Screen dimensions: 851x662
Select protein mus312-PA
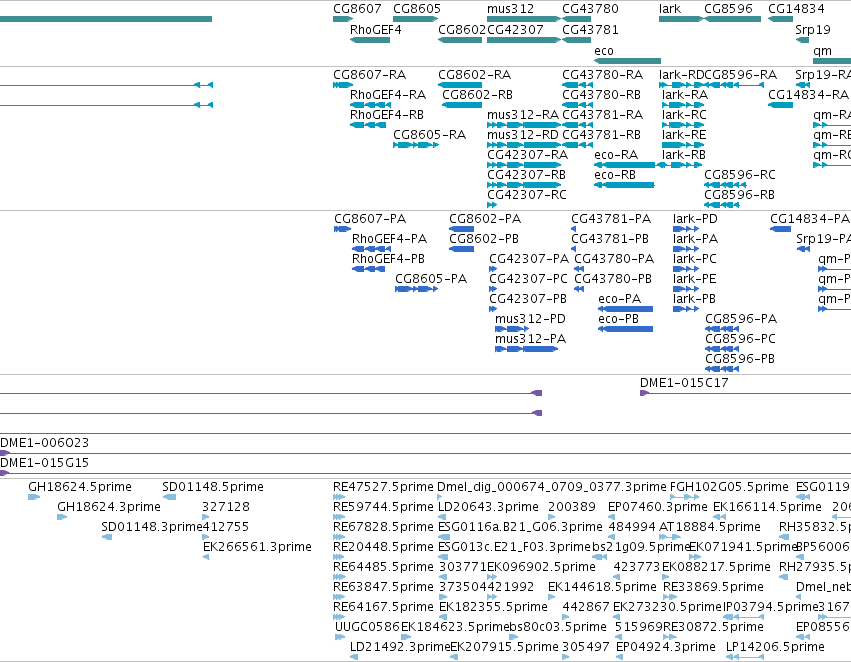pos(530,339)
